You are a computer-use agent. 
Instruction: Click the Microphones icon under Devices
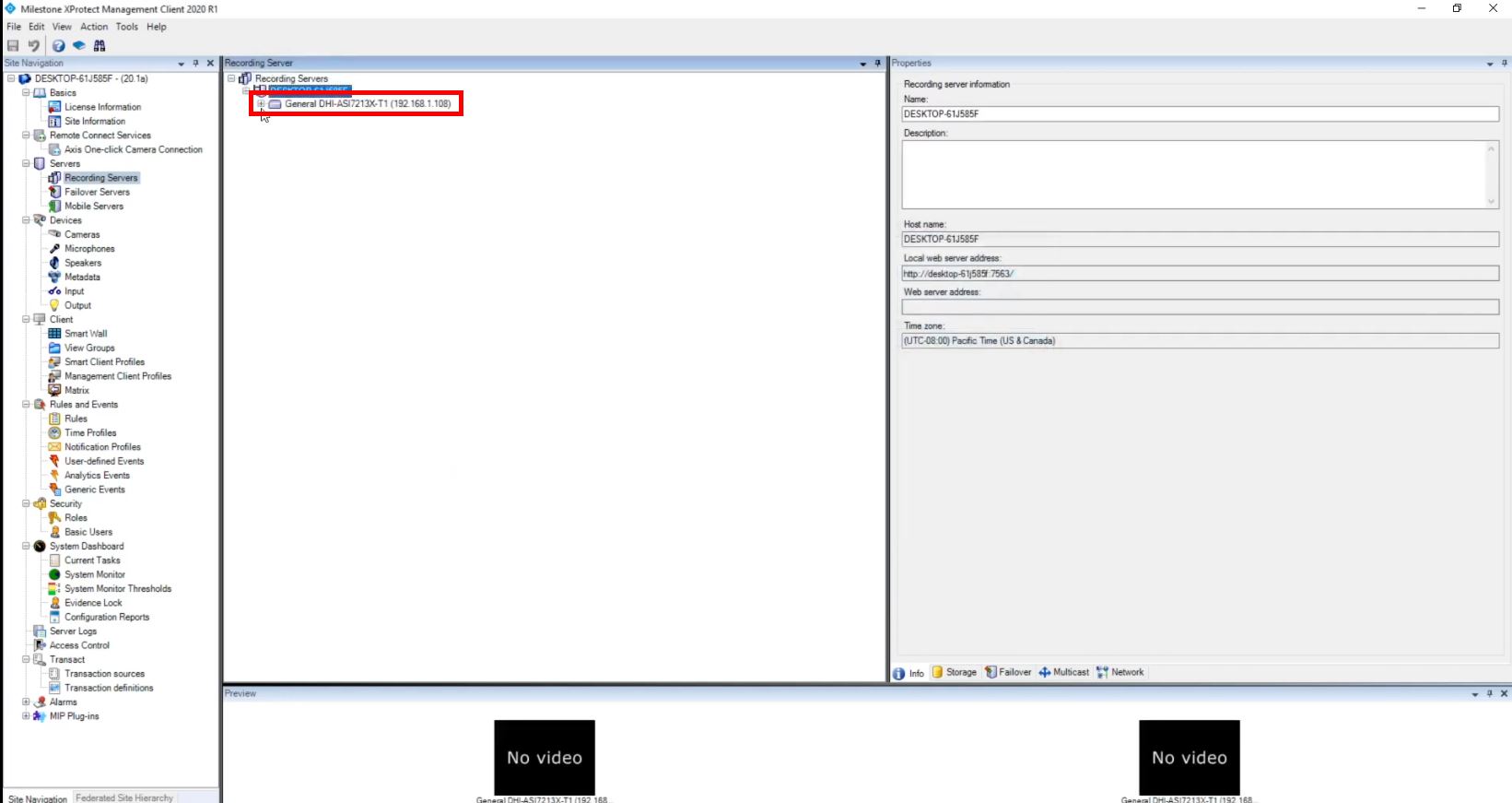click(x=54, y=249)
